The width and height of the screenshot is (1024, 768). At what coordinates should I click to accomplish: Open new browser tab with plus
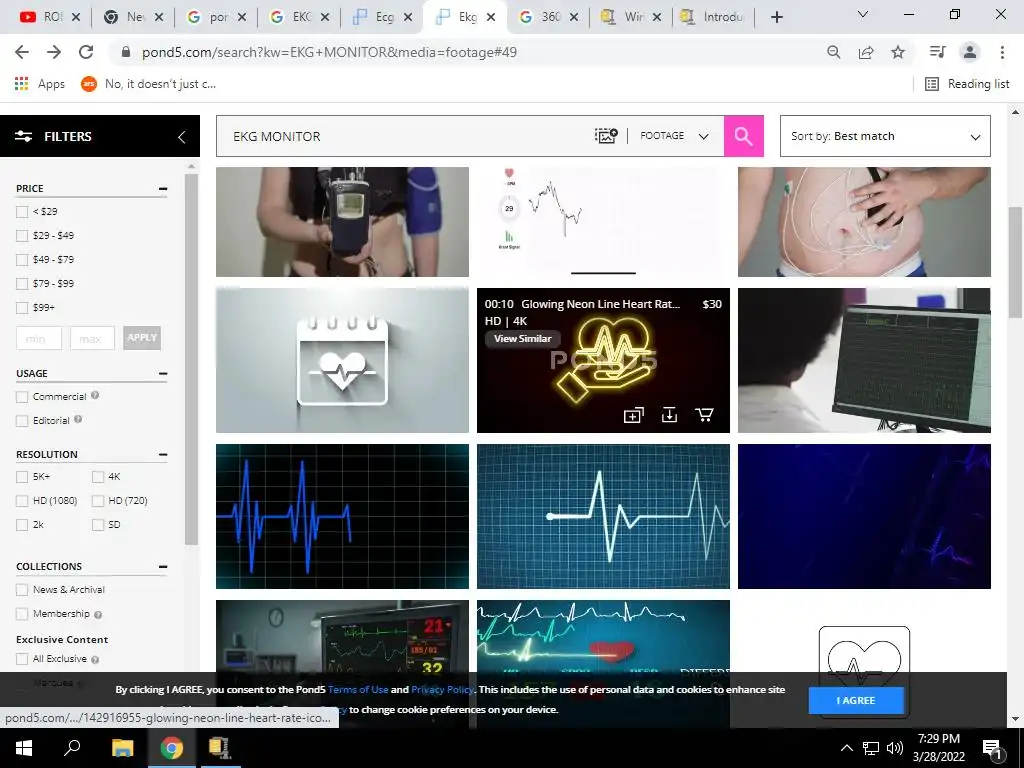click(776, 17)
